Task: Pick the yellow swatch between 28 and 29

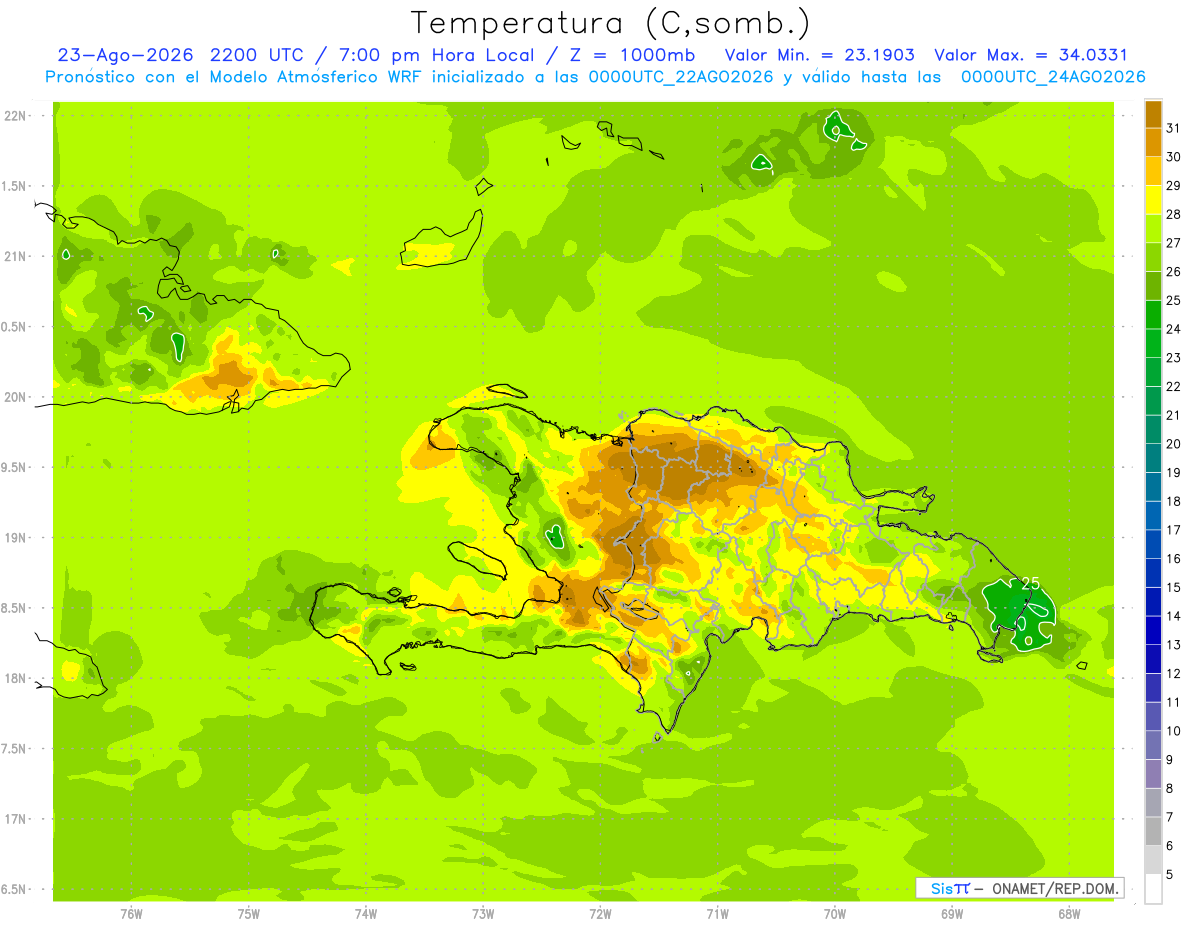Action: [x=1153, y=200]
